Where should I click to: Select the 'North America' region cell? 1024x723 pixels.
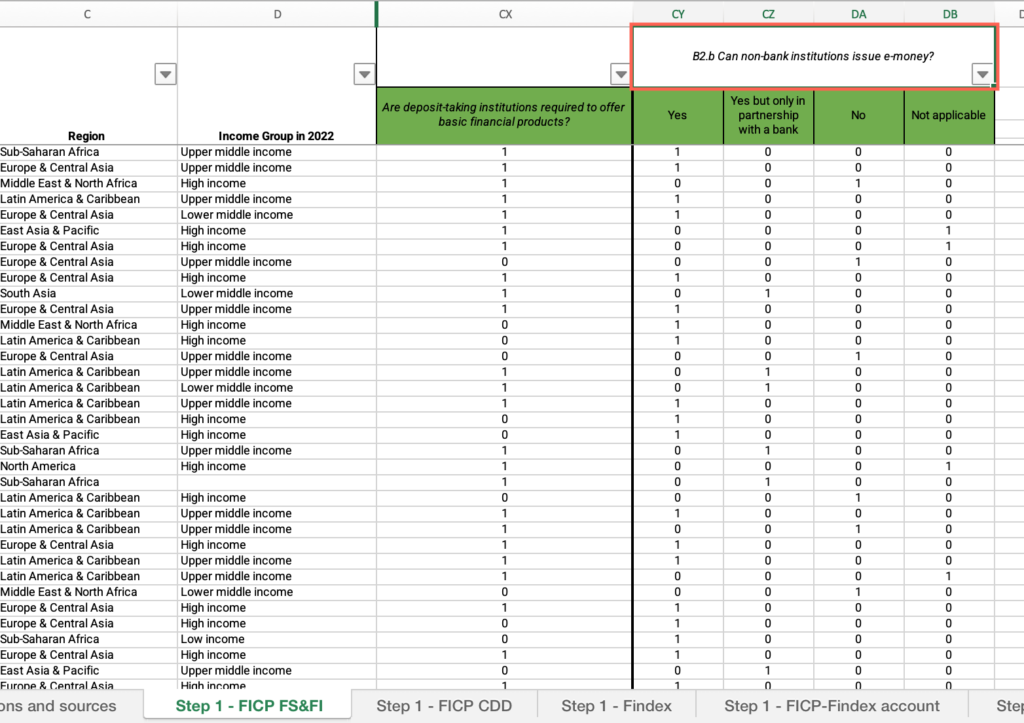click(x=88, y=466)
